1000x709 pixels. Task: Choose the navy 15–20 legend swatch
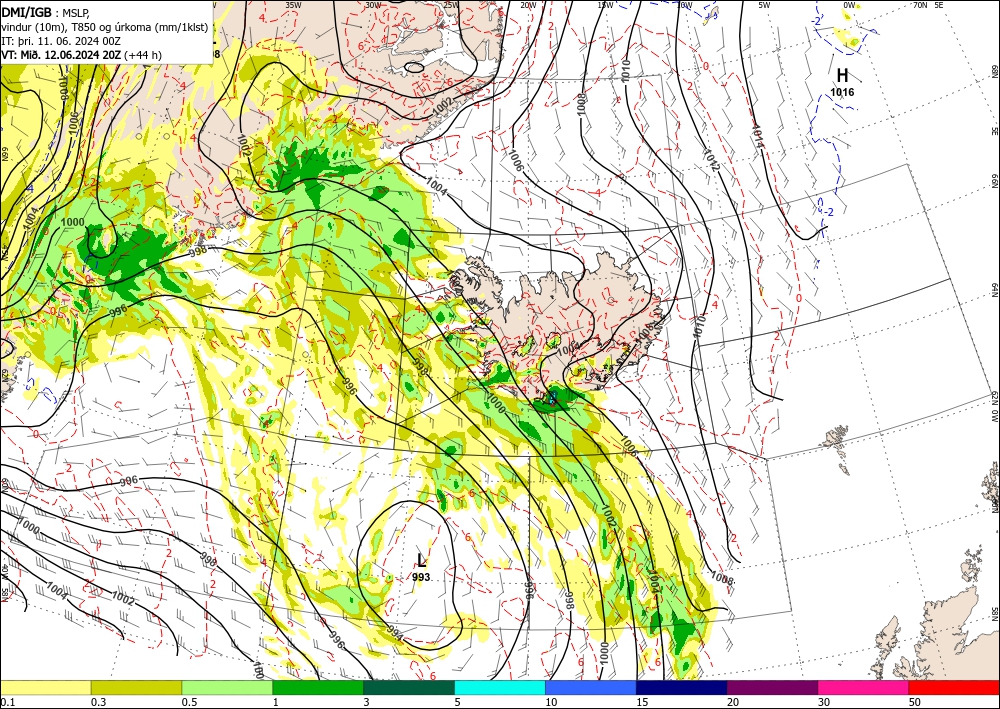tap(682, 687)
